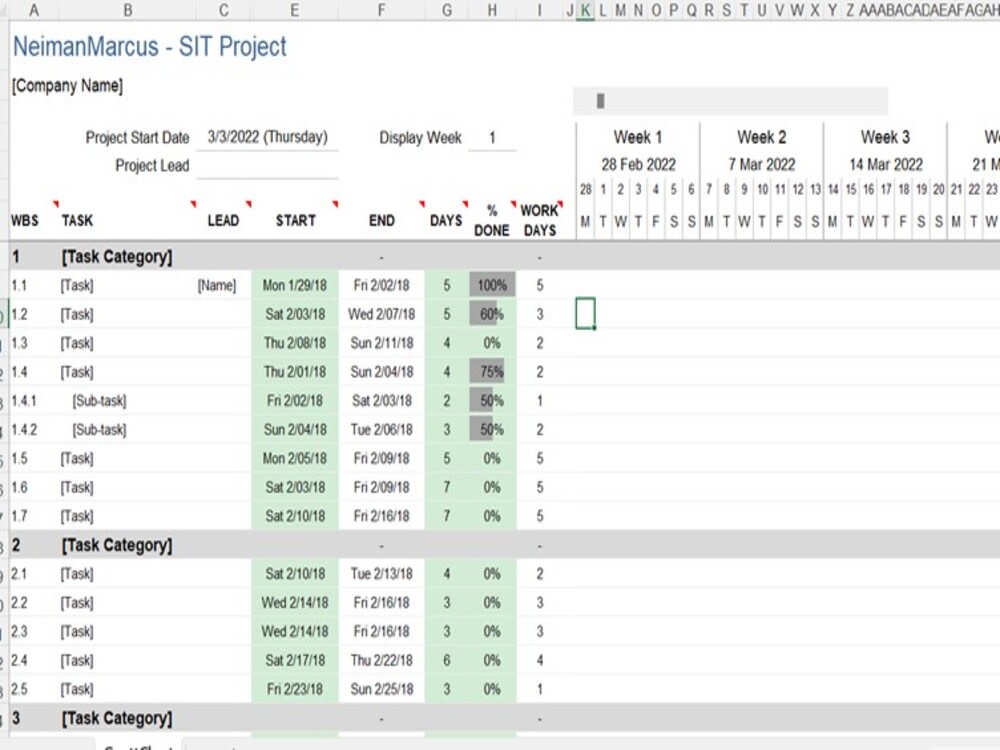This screenshot has width=1000, height=750.
Task: Select the [Sub-task] cell in row 1.4.2
Action: tap(99, 430)
